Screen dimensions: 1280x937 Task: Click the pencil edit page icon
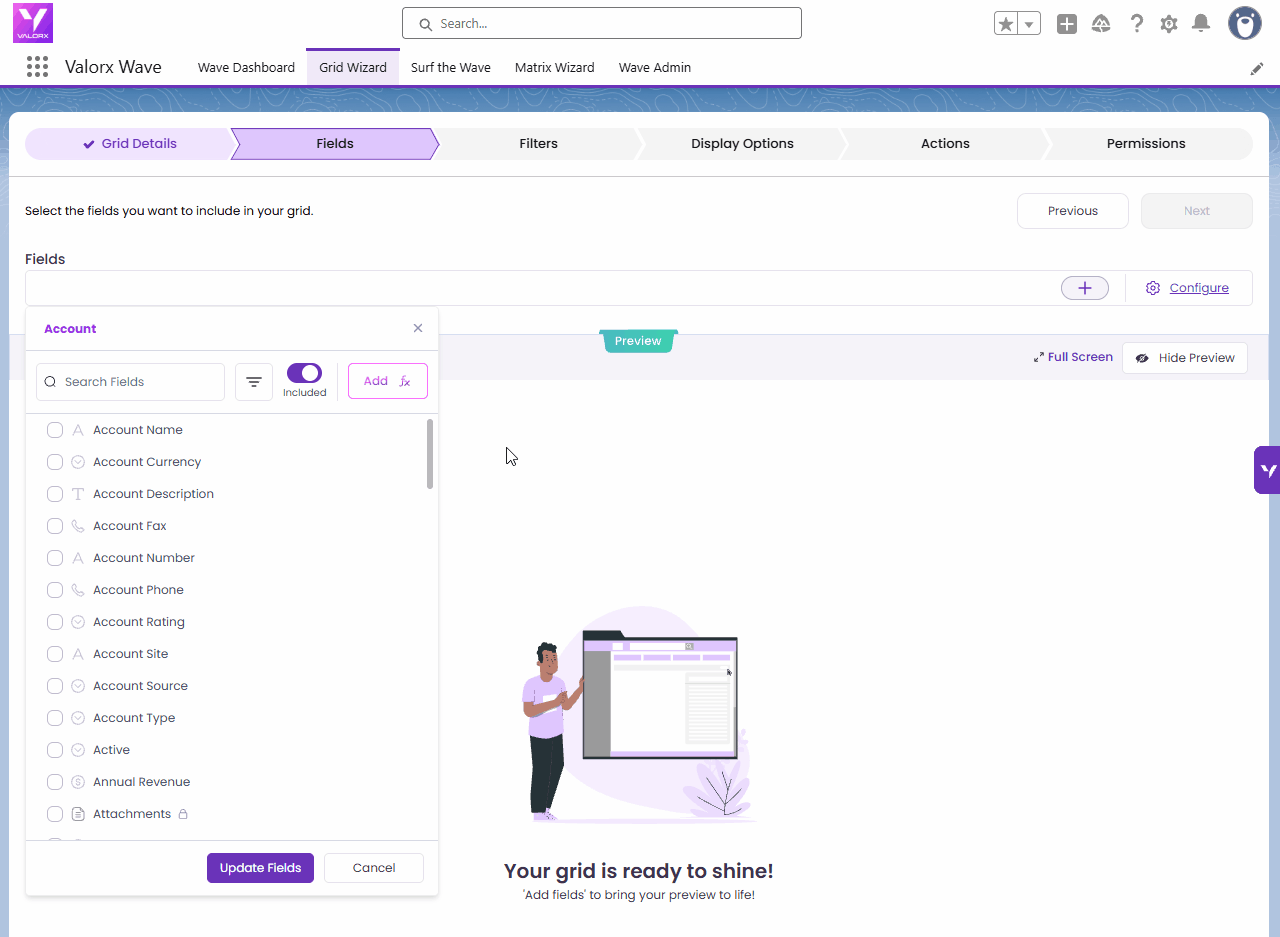pyautogui.click(x=1257, y=69)
